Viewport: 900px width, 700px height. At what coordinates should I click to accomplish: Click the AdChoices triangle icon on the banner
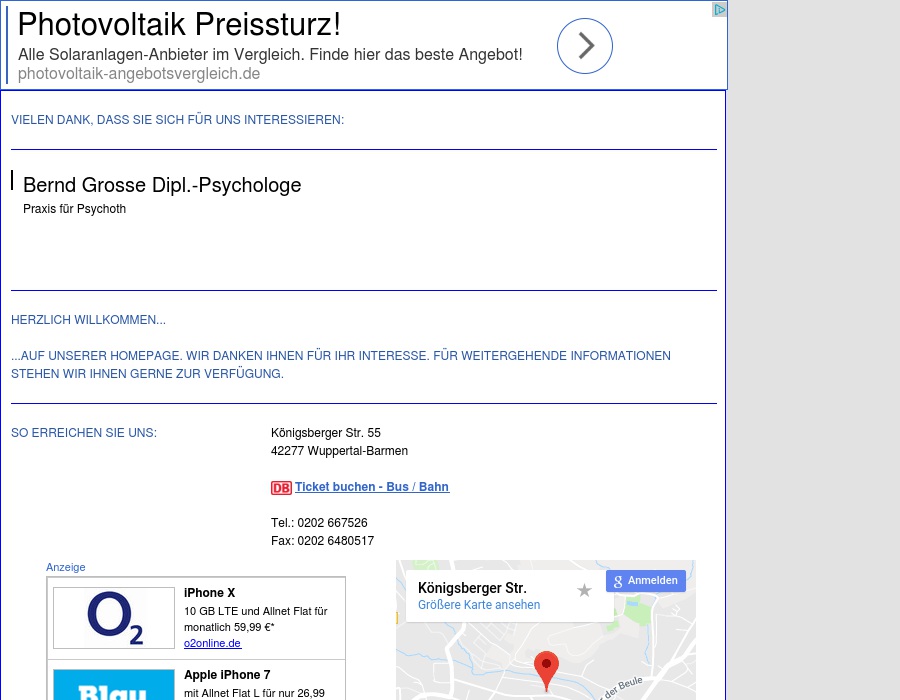point(719,9)
